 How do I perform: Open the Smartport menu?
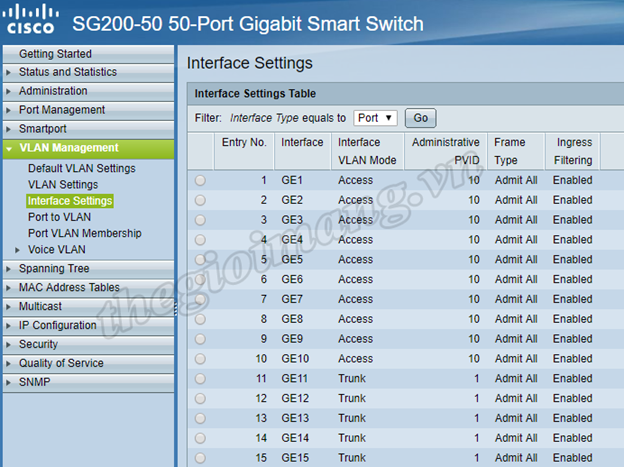(x=88, y=129)
